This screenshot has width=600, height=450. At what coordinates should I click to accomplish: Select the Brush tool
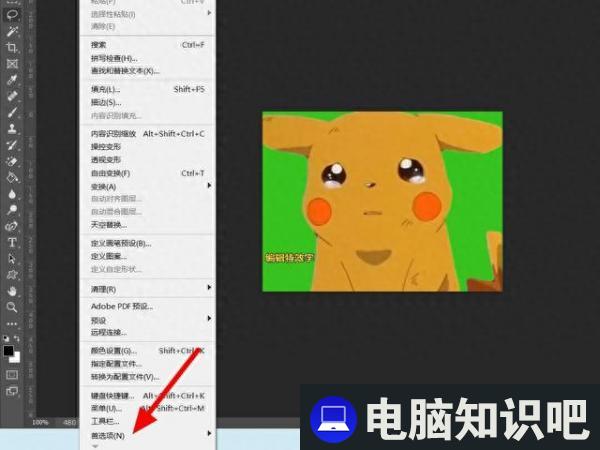(x=12, y=112)
